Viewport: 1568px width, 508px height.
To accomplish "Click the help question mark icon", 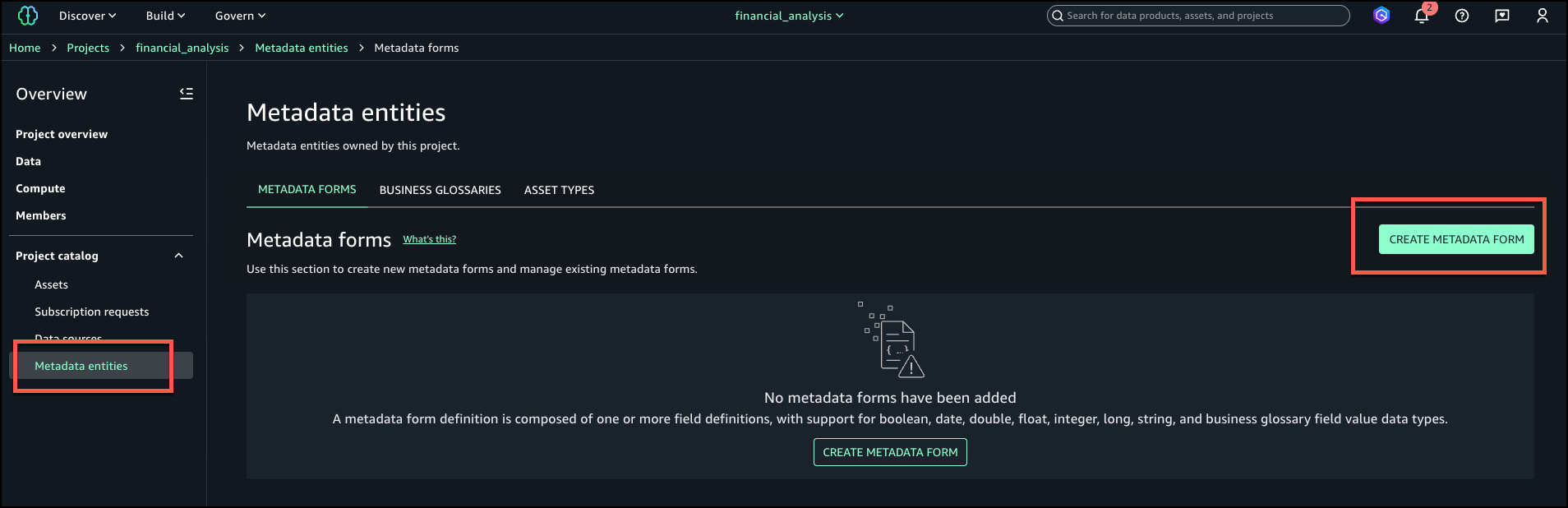I will 1462,16.
